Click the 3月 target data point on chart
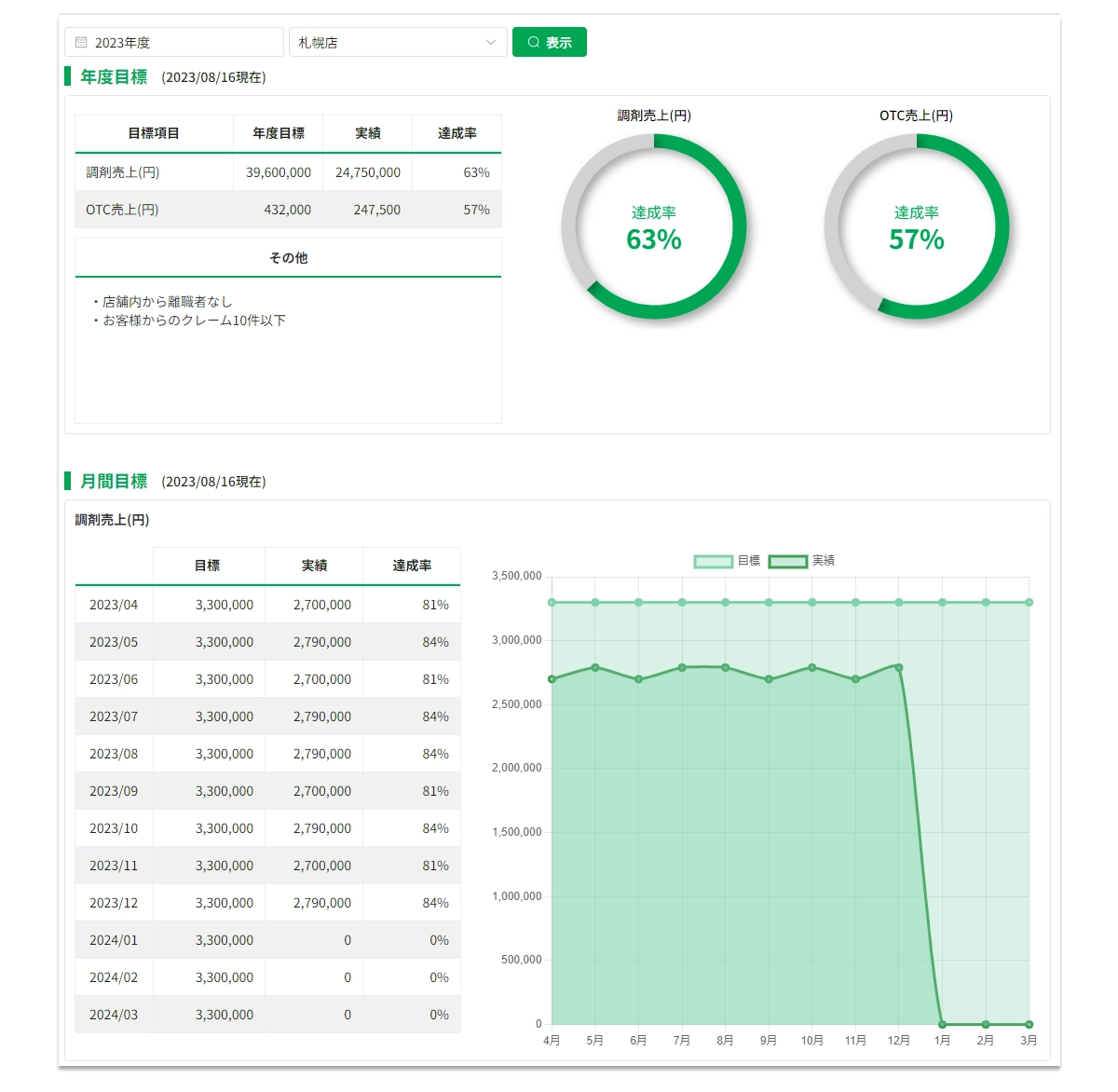 tap(1029, 602)
